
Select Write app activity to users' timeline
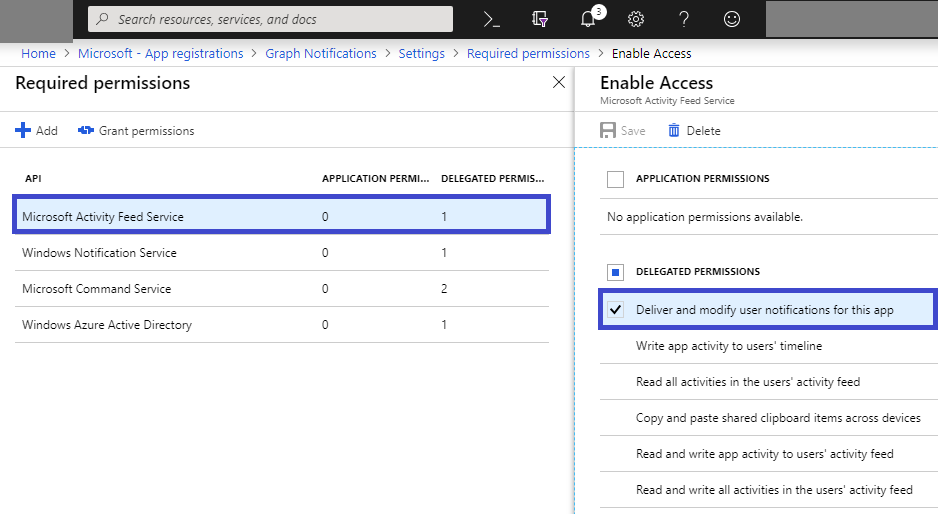pos(729,346)
